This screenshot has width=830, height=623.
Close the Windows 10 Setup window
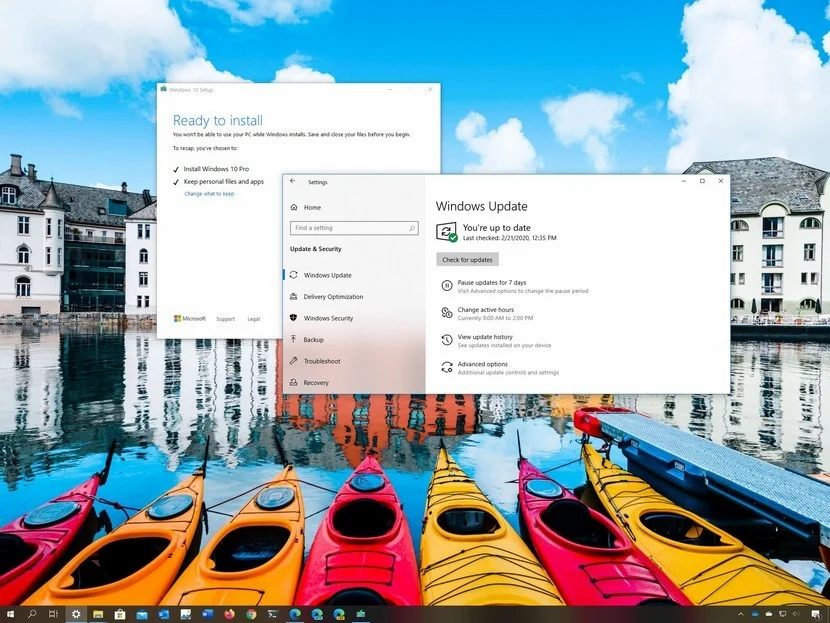coord(430,89)
